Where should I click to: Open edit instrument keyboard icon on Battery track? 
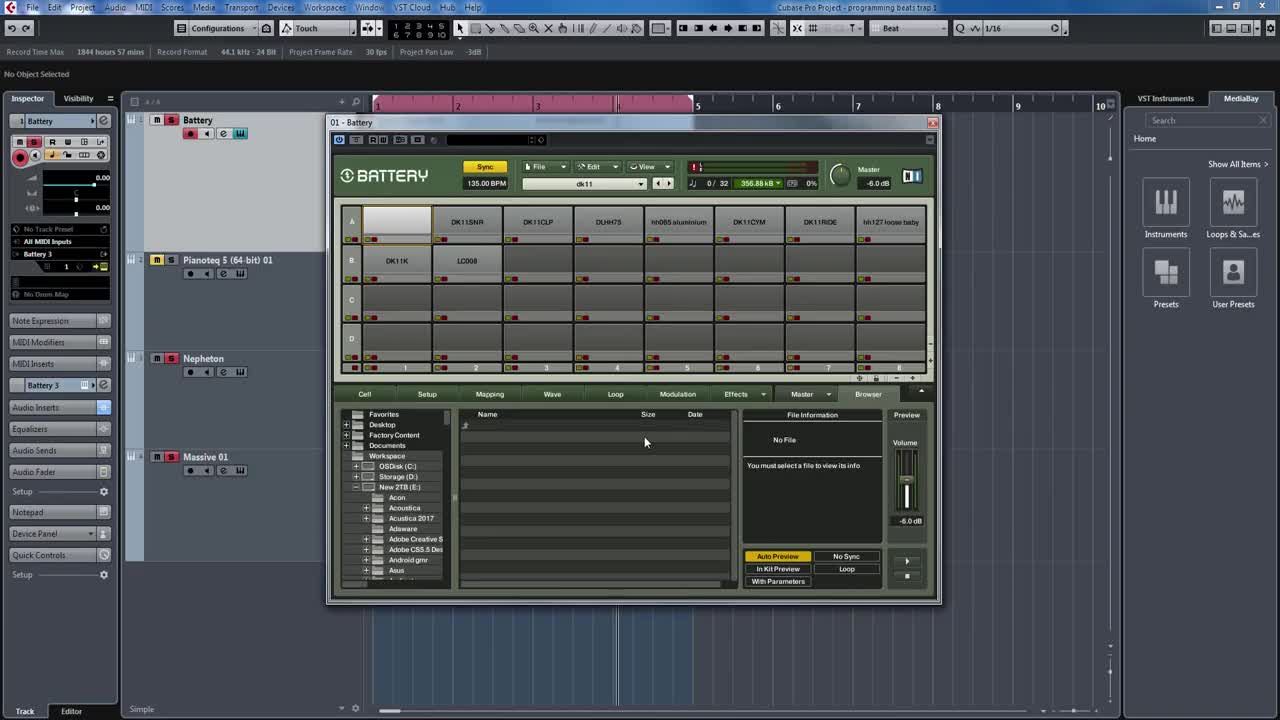tap(240, 134)
